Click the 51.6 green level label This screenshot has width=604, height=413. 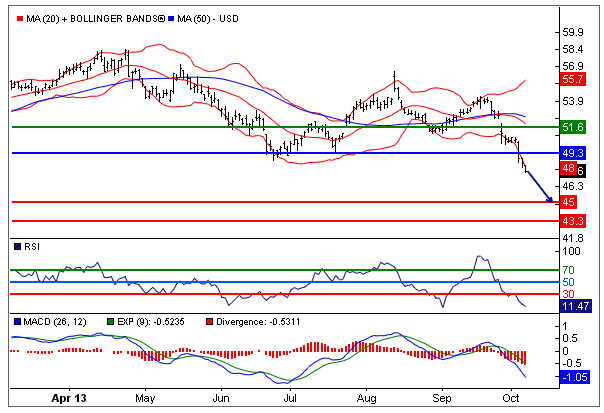(x=573, y=127)
